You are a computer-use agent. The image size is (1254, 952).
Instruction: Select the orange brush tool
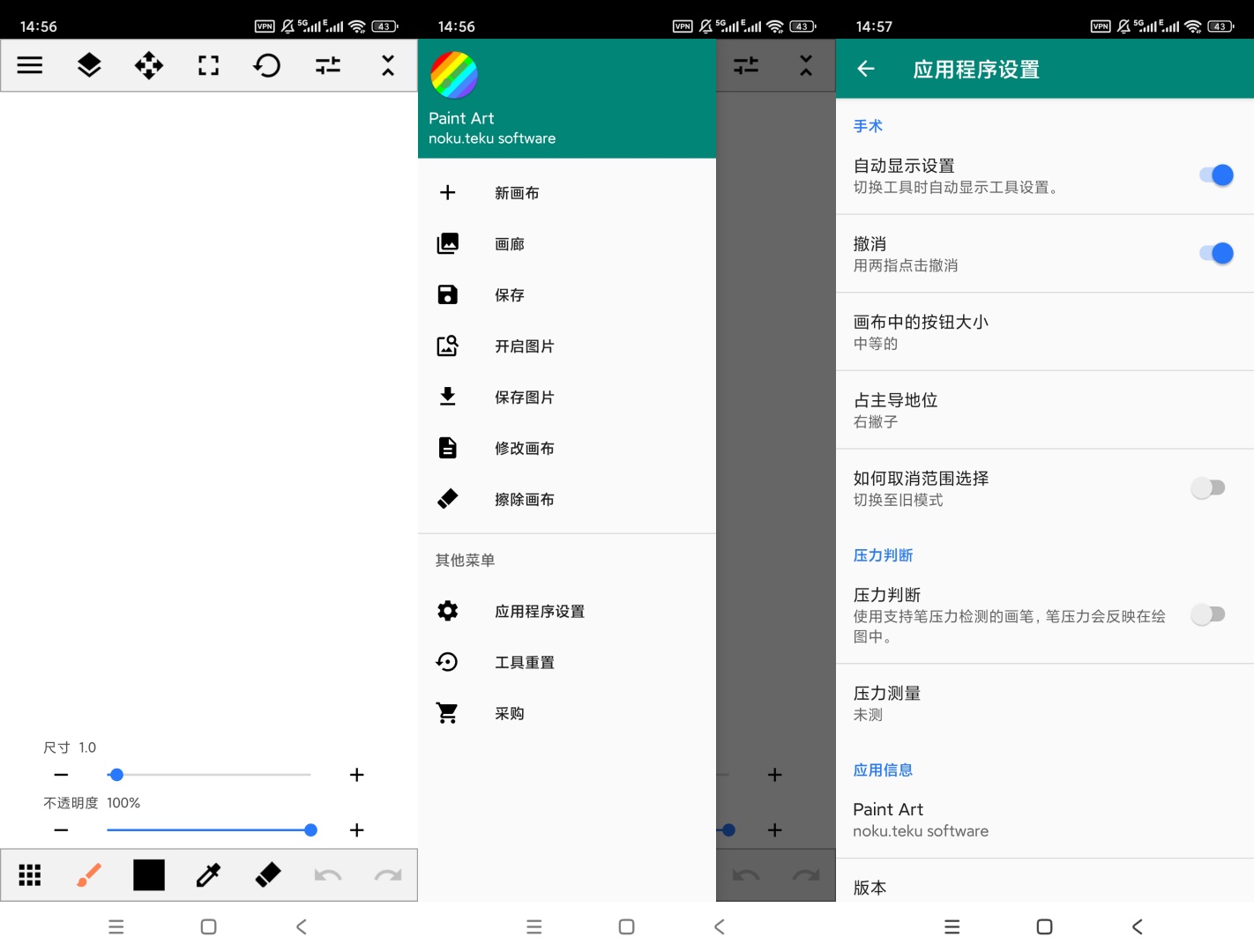pos(89,874)
